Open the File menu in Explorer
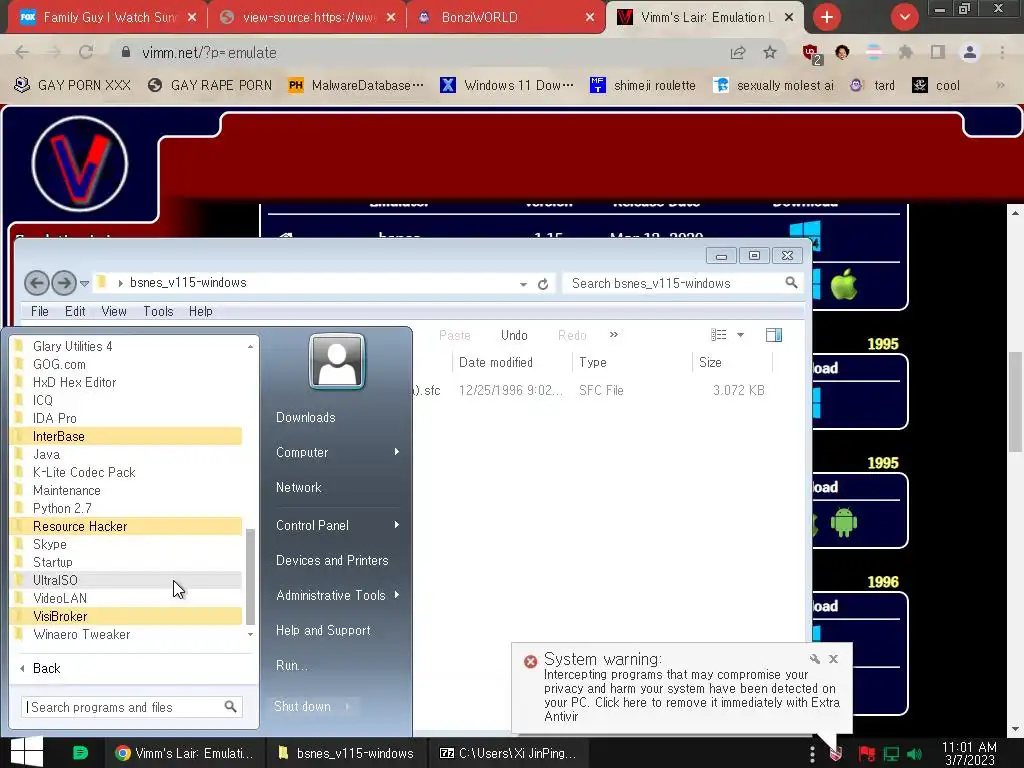This screenshot has width=1024, height=768. click(x=40, y=312)
